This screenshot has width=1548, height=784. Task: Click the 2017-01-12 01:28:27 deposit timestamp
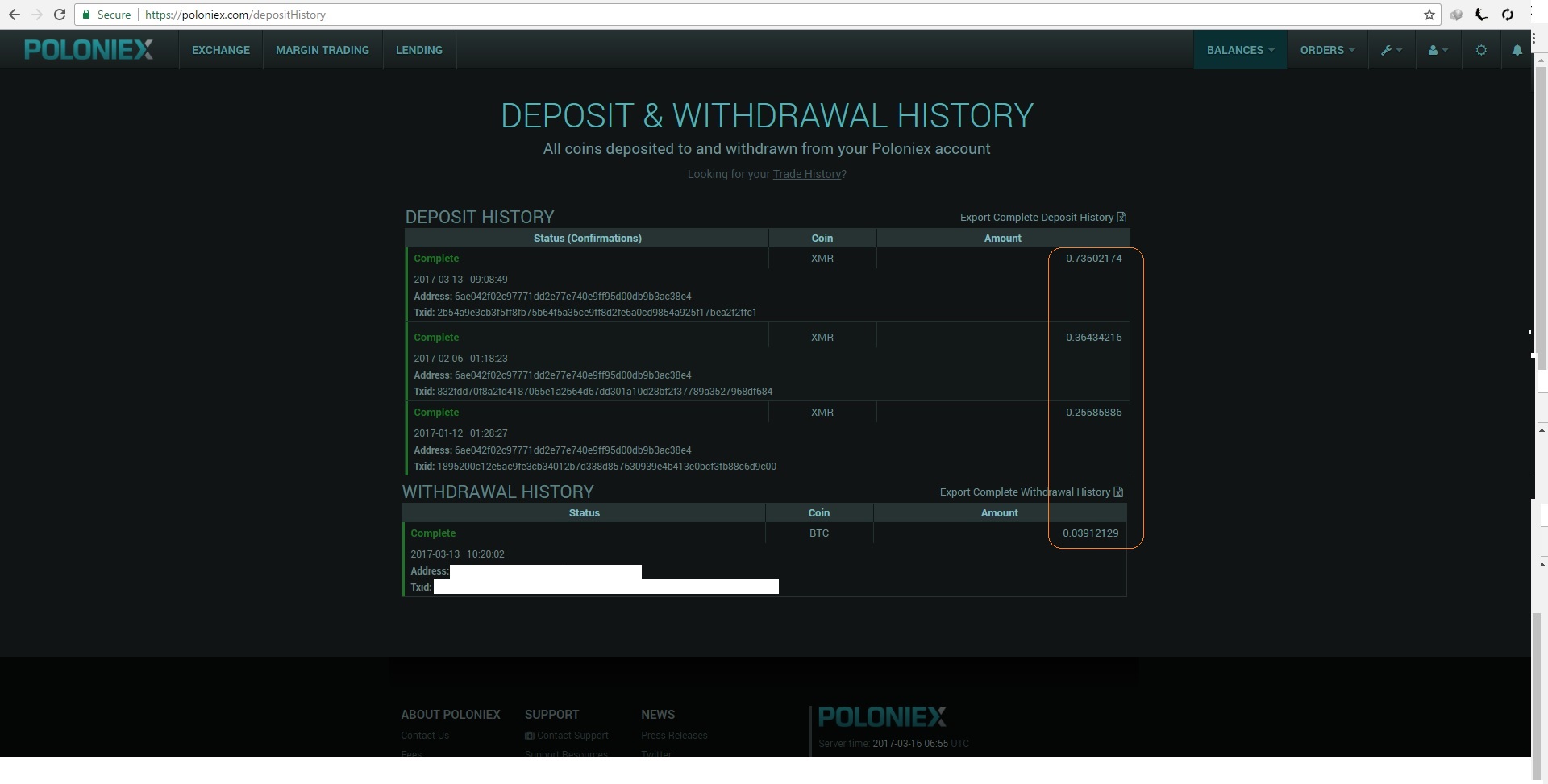click(460, 433)
